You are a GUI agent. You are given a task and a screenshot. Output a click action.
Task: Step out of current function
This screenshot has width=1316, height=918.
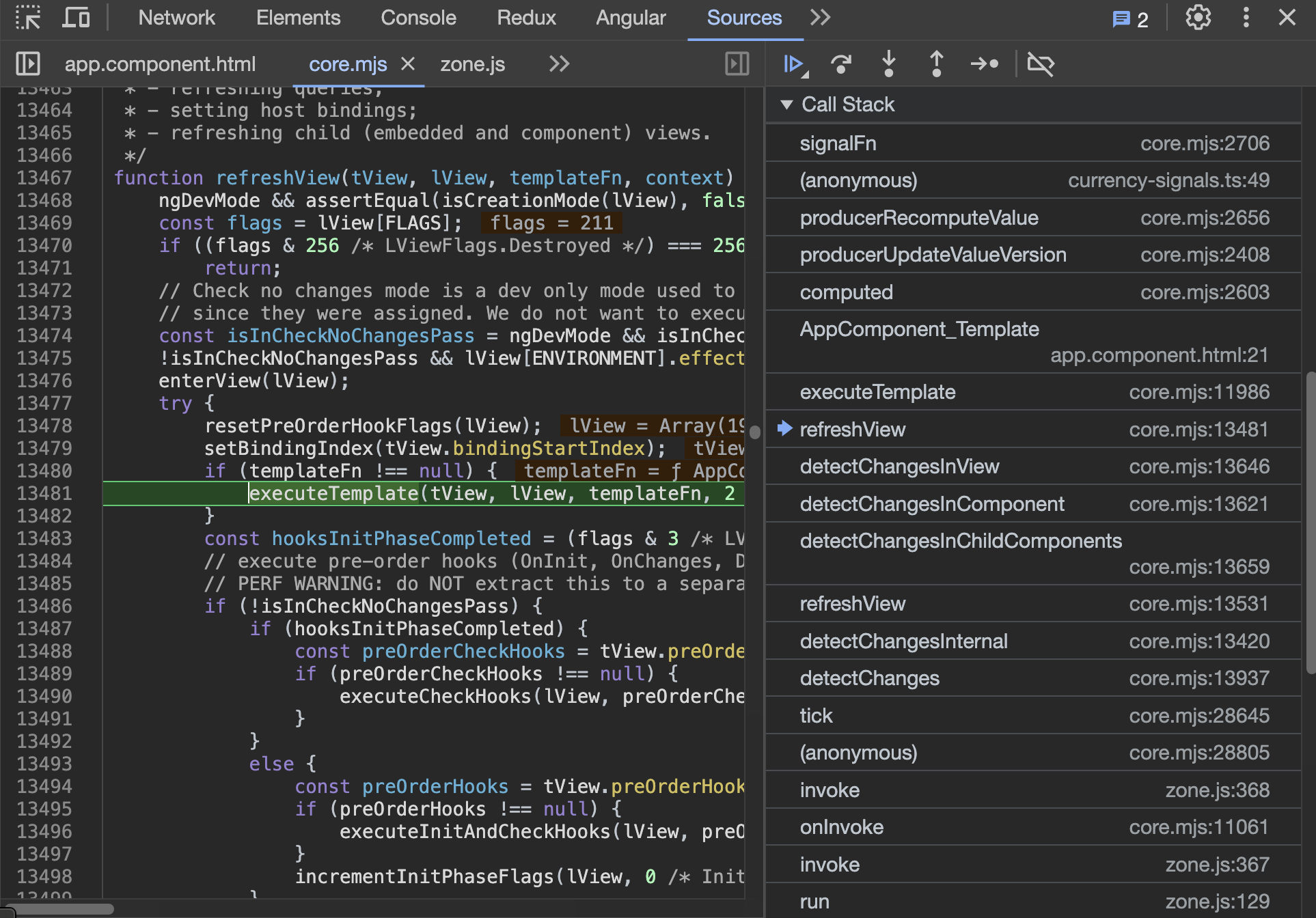(936, 64)
